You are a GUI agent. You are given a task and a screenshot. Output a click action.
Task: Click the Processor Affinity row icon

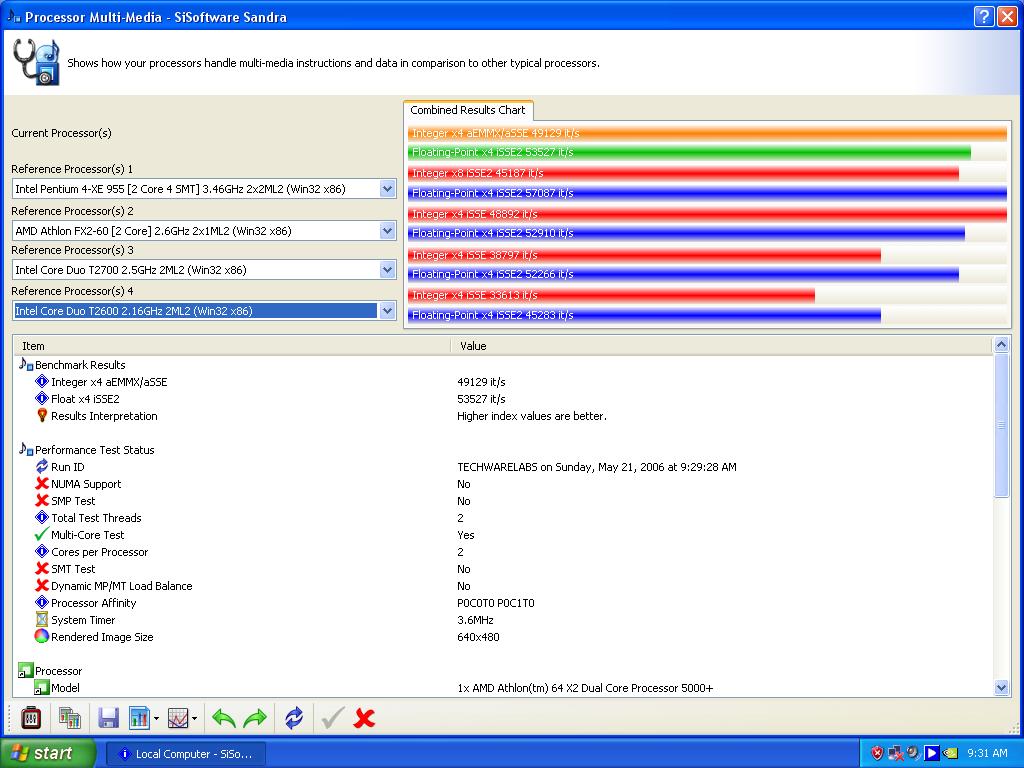pyautogui.click(x=42, y=602)
